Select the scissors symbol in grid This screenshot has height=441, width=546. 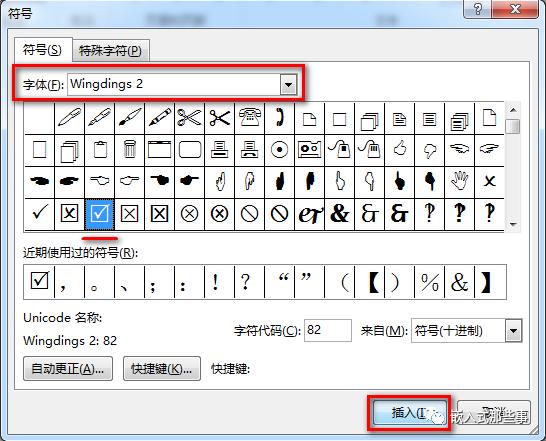pyautogui.click(x=190, y=118)
